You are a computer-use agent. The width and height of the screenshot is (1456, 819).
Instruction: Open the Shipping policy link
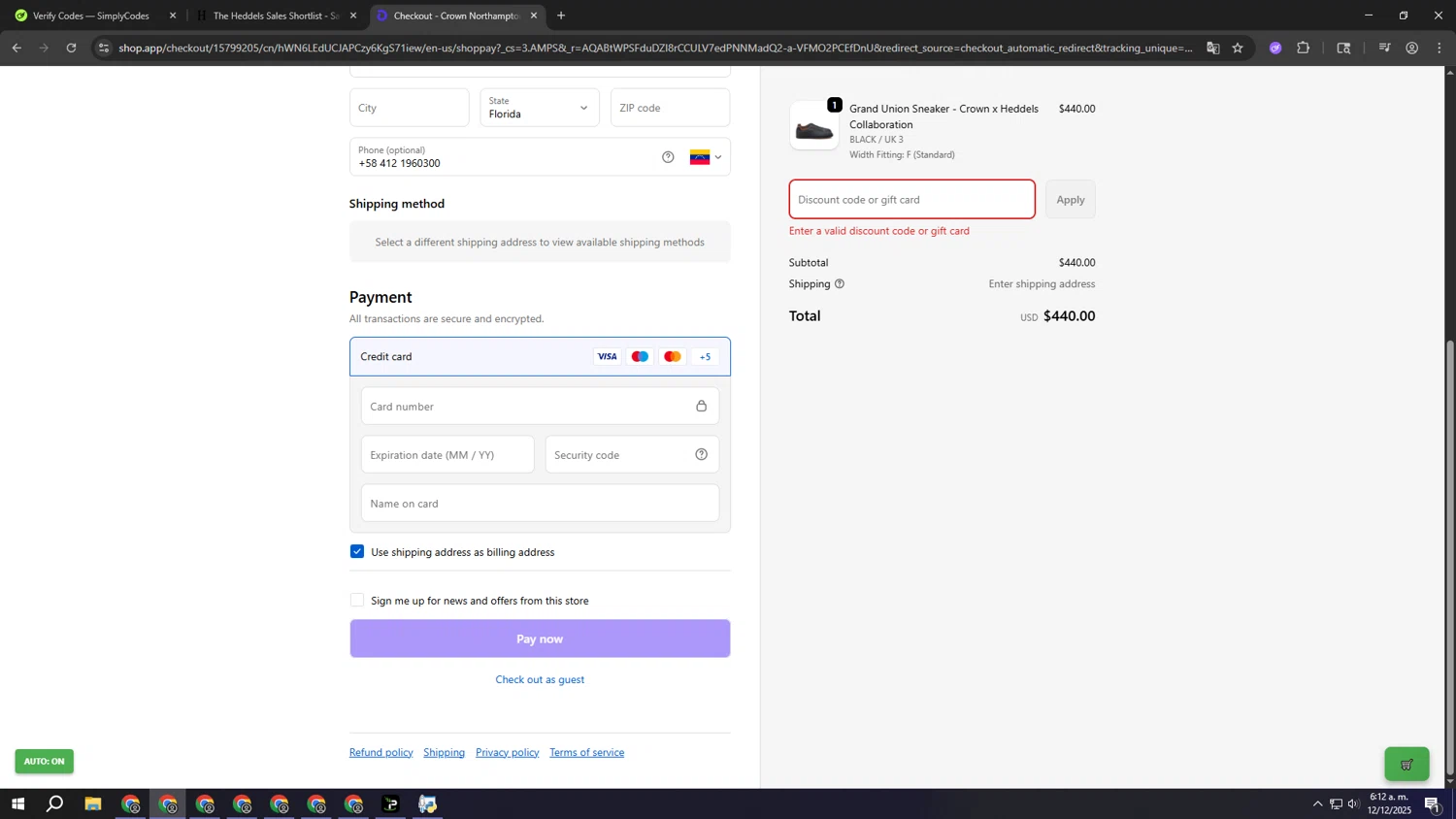(x=444, y=752)
